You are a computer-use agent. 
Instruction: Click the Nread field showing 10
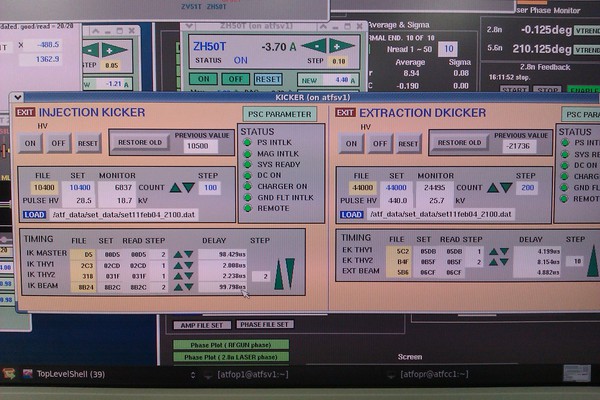tap(448, 49)
